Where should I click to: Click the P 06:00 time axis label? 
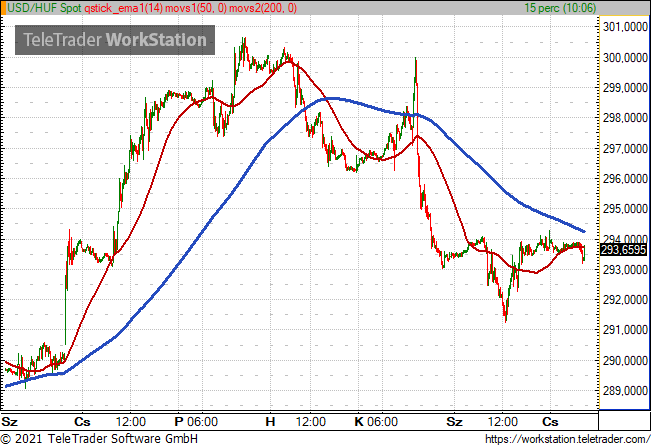(x=196, y=422)
